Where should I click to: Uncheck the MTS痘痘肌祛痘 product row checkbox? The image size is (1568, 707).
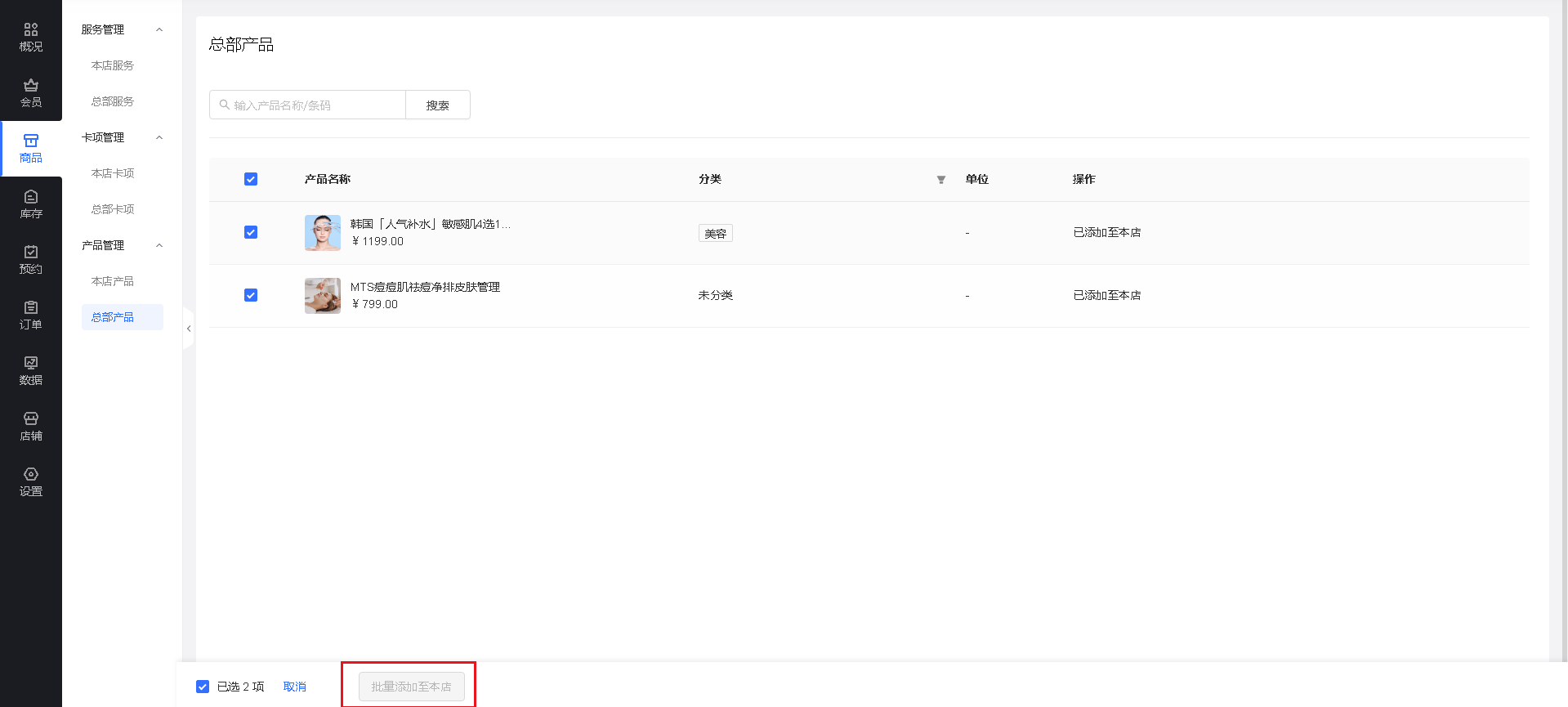[x=251, y=295]
